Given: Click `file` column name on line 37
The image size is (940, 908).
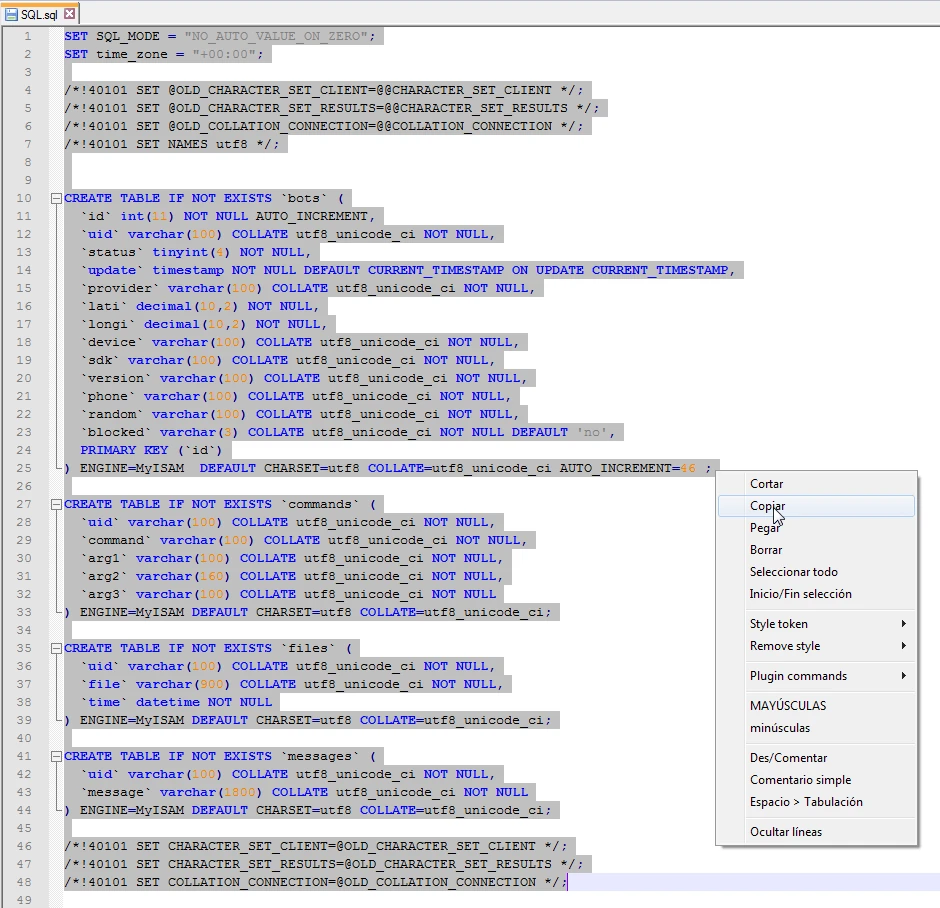Looking at the screenshot, I should coord(104,684).
